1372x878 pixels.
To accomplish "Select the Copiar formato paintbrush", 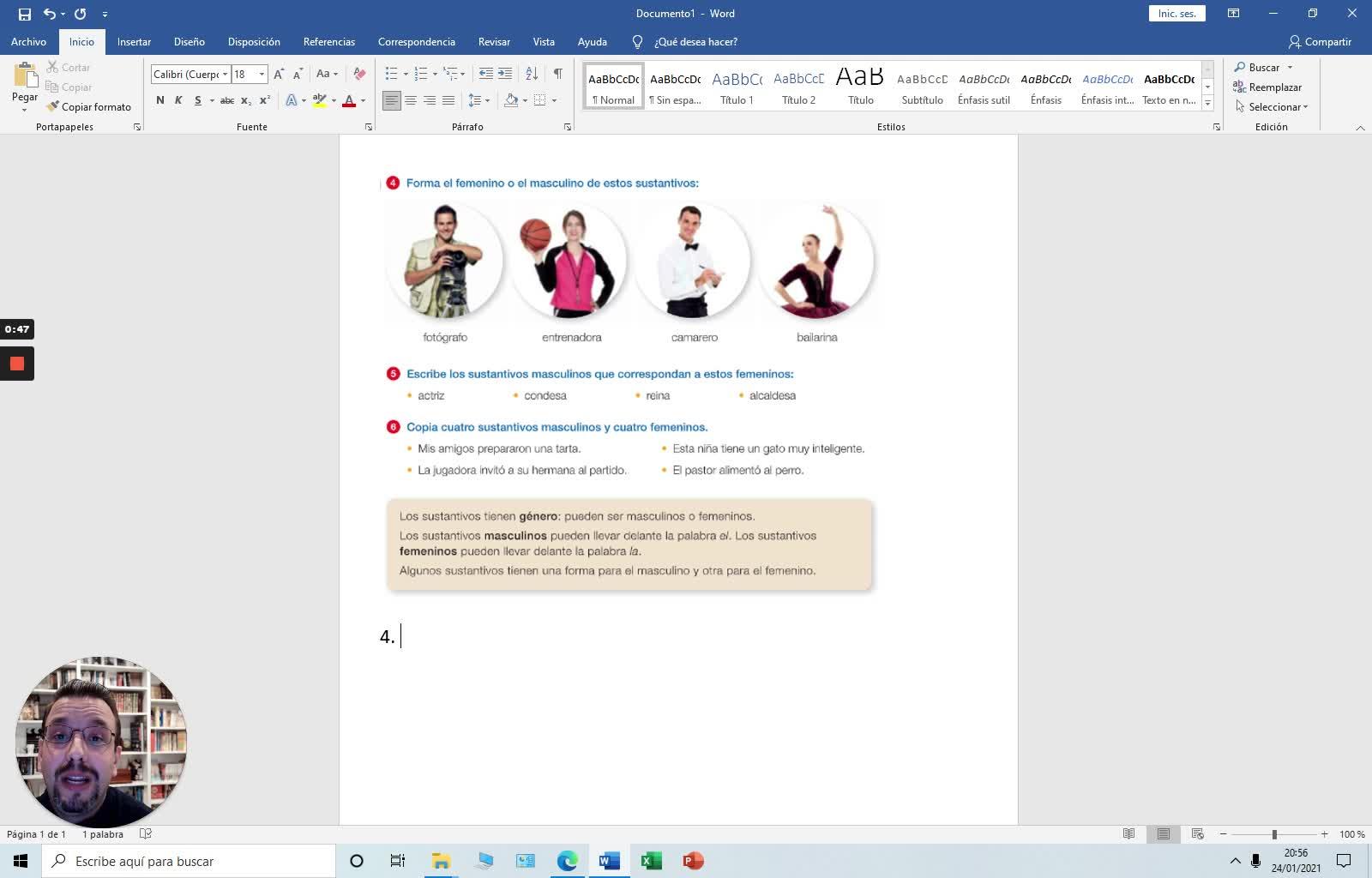I will 89,107.
